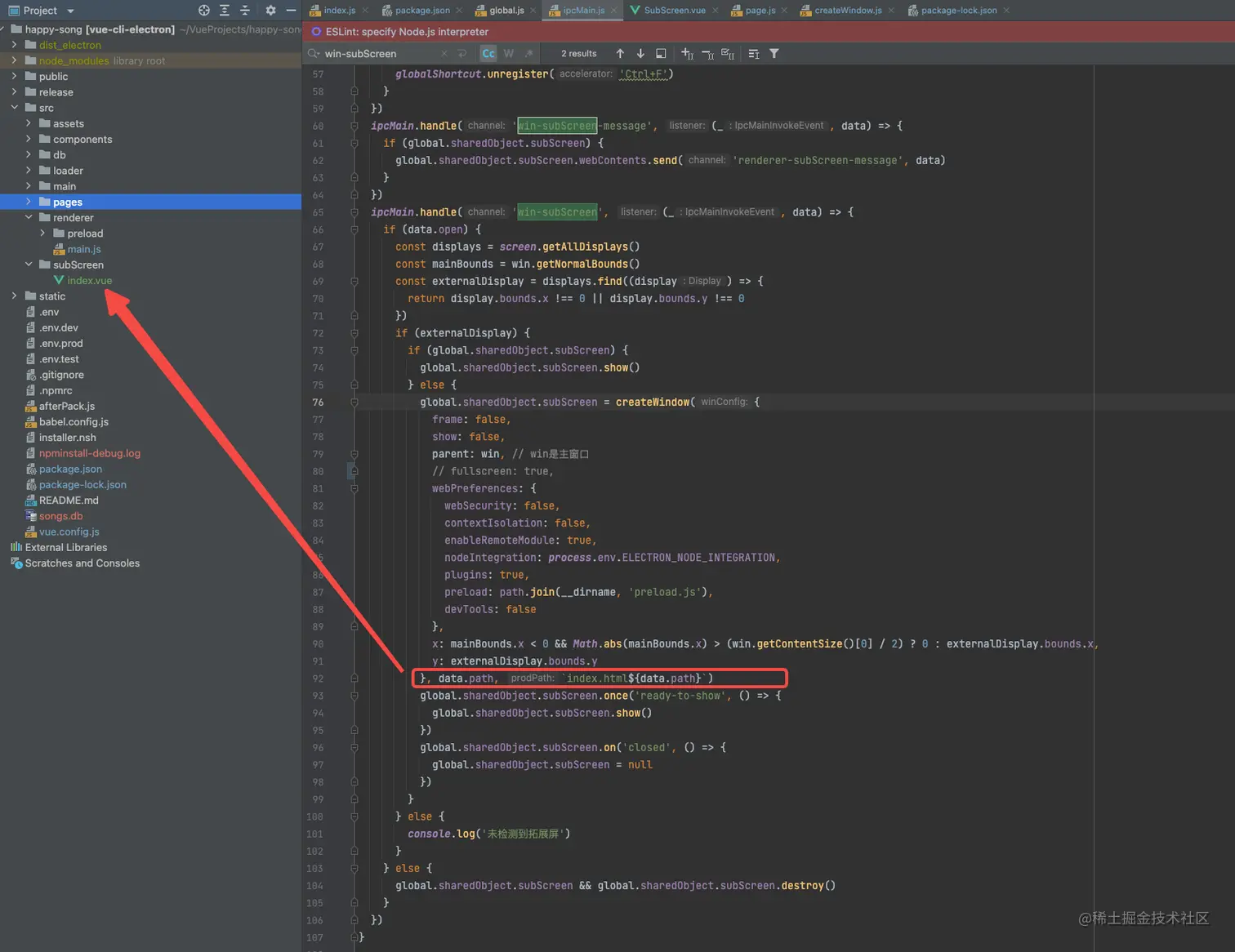
Task: Click ESLint specify Node.js interpreter notification
Action: [407, 32]
